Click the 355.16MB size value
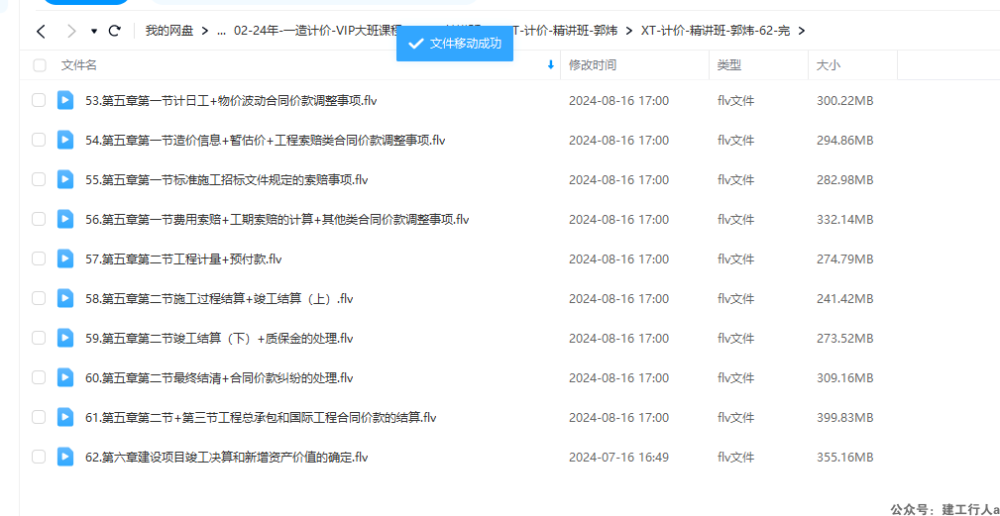Image resolution: width=1000 pixels, height=516 pixels. [x=845, y=457]
